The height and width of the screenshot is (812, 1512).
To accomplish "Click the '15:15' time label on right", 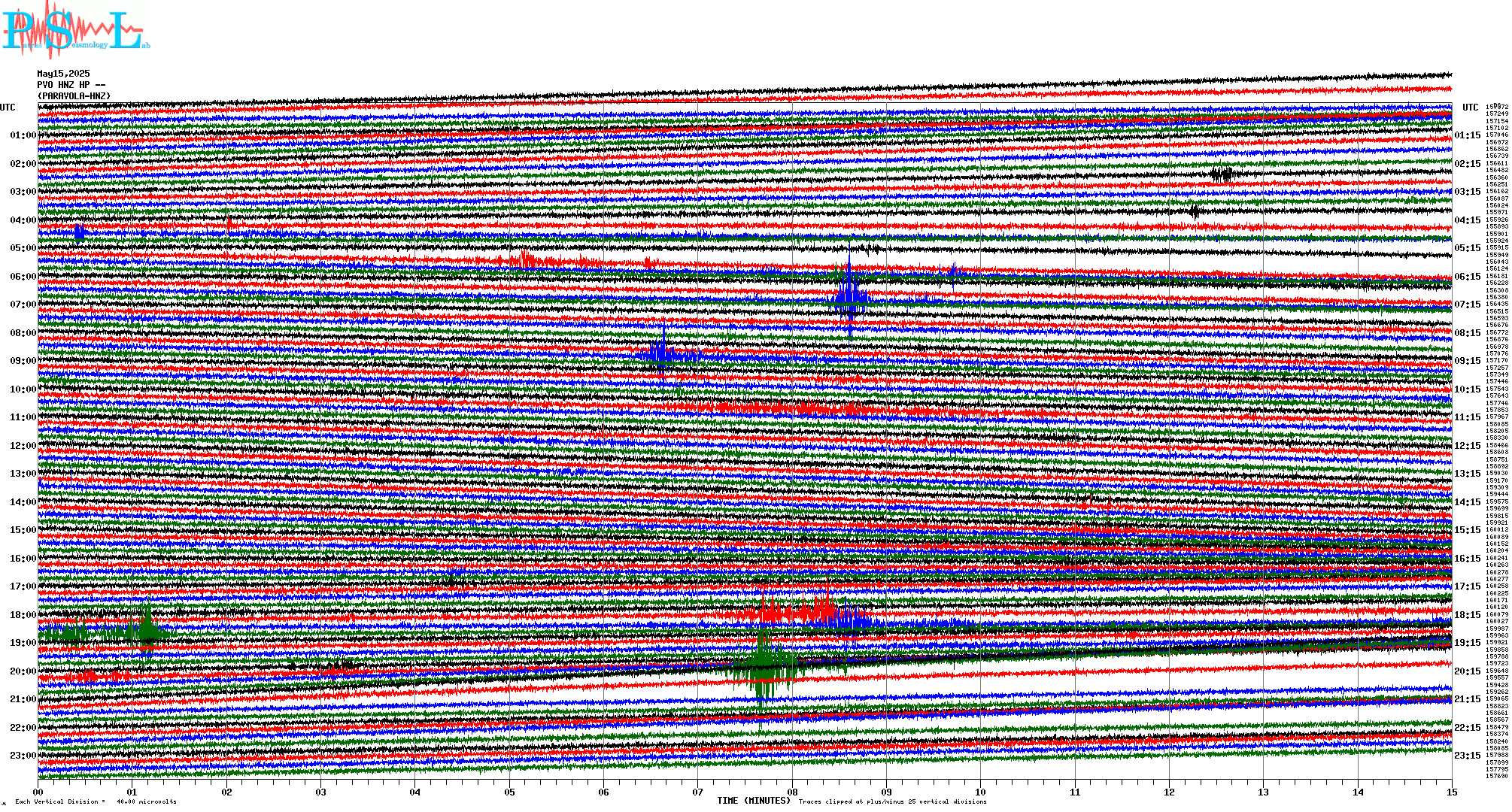I will (1468, 530).
